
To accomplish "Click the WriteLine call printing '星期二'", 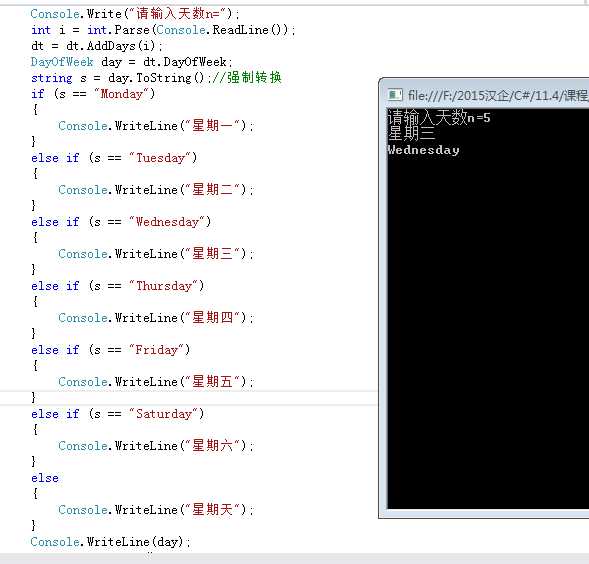I will pos(156,189).
